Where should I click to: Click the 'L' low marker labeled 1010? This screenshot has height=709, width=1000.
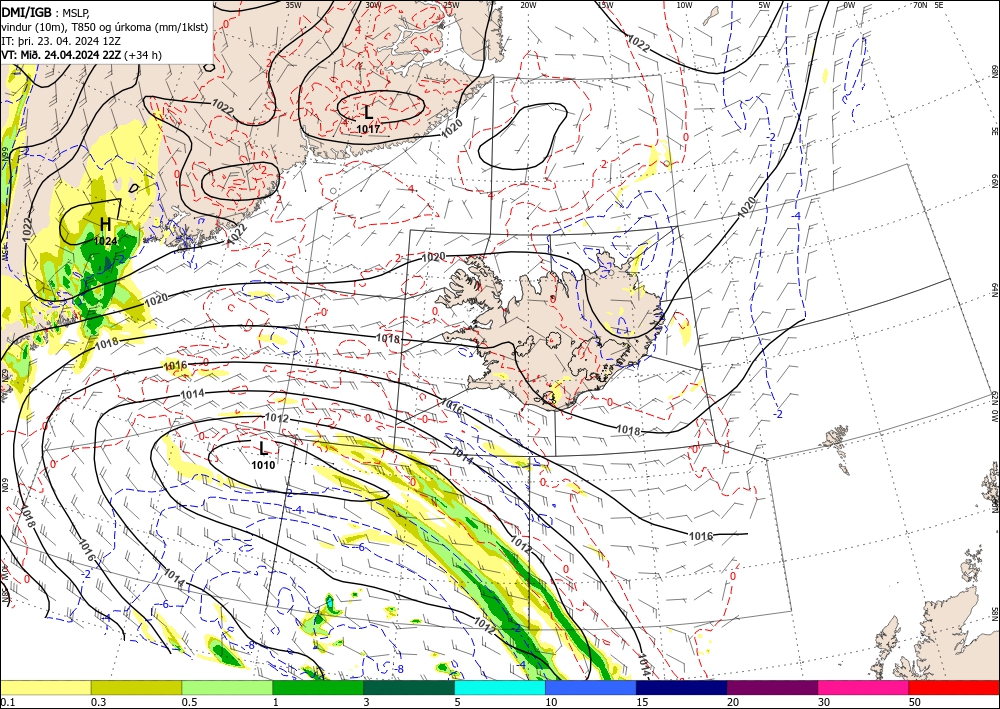point(263,448)
